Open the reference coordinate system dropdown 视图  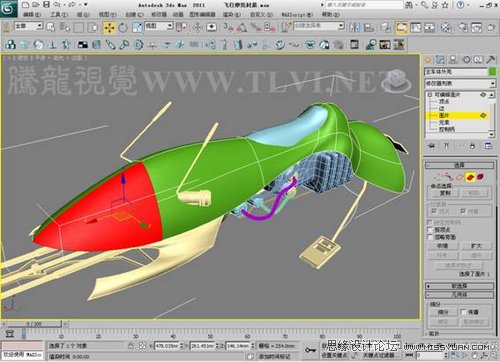coord(159,26)
